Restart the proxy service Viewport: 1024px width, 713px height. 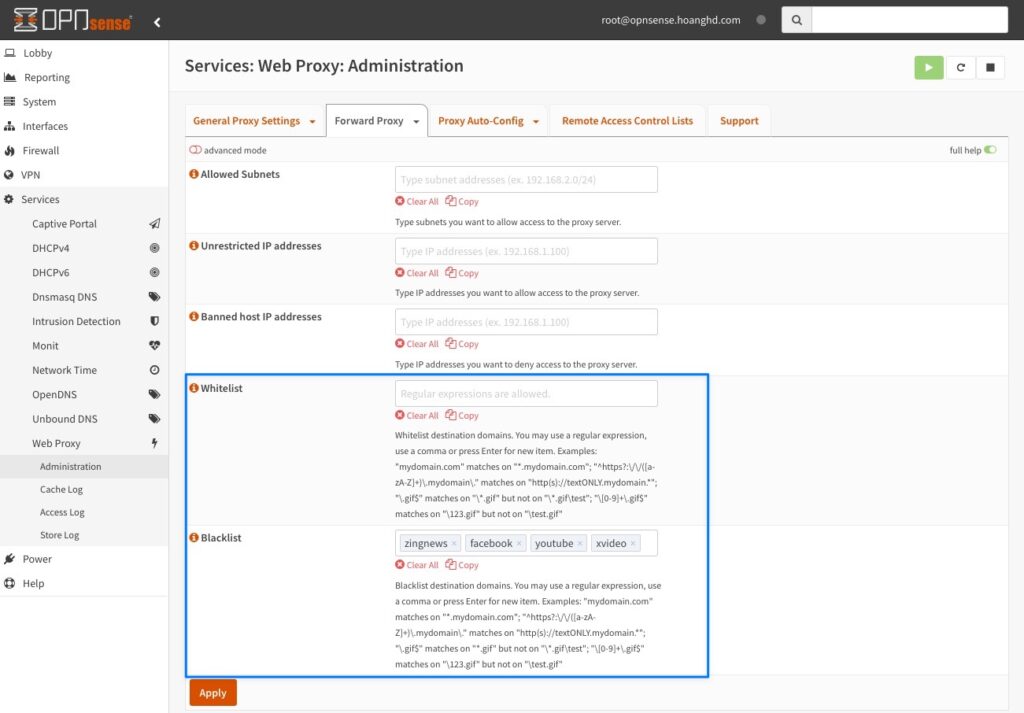(961, 67)
